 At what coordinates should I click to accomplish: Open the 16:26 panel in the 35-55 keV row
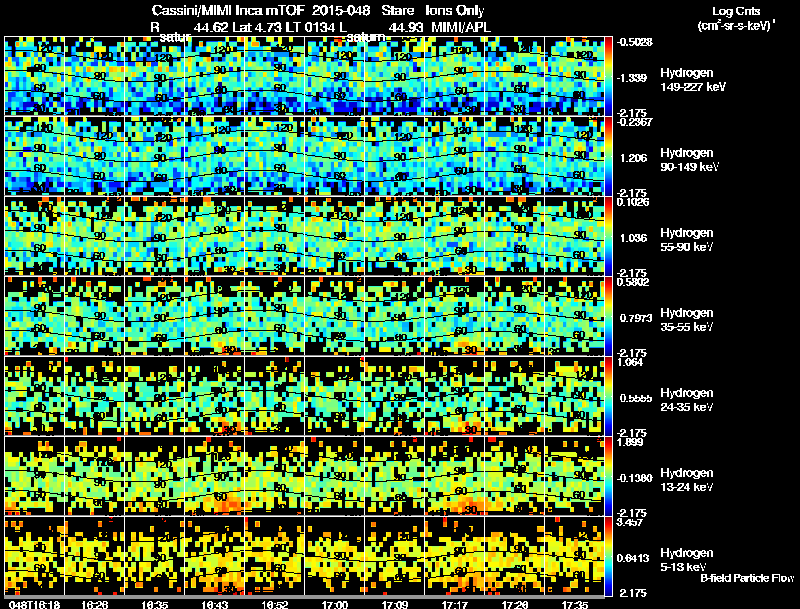point(95,316)
